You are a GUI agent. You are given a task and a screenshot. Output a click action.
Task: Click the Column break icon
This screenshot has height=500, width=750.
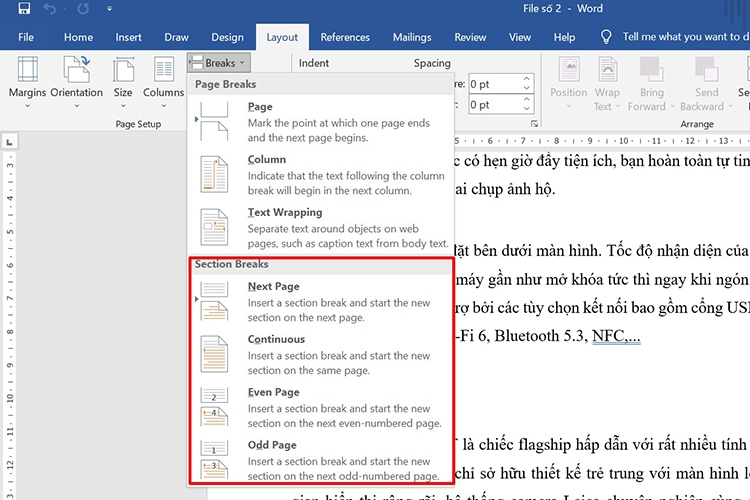coord(214,174)
